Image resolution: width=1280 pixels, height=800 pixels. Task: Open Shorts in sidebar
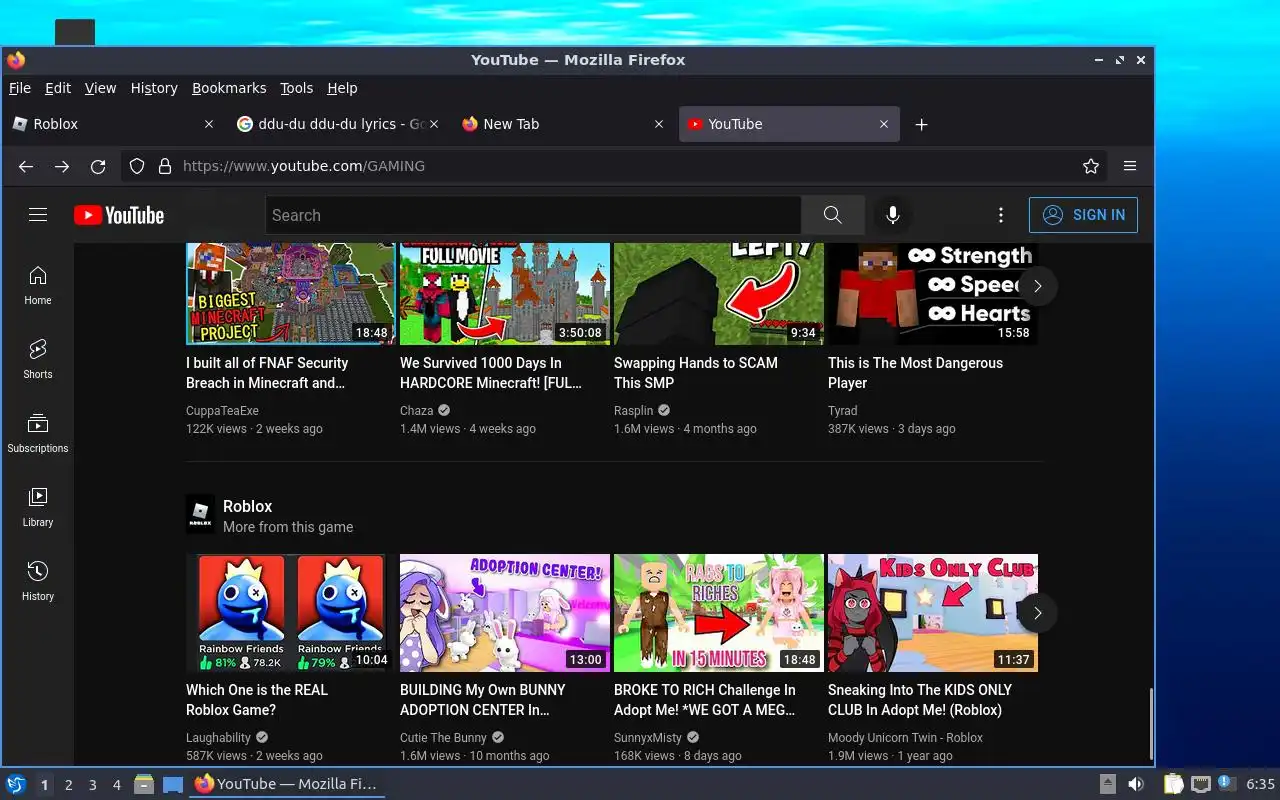(x=38, y=359)
